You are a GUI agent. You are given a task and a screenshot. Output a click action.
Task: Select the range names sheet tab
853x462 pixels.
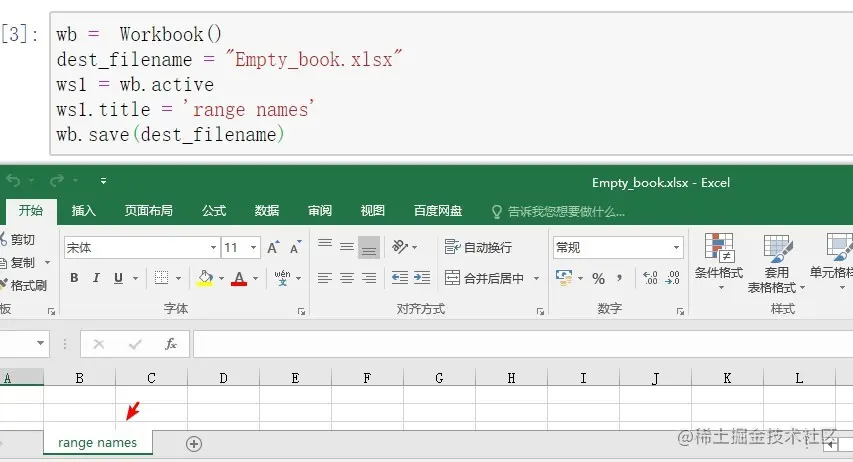point(98,442)
